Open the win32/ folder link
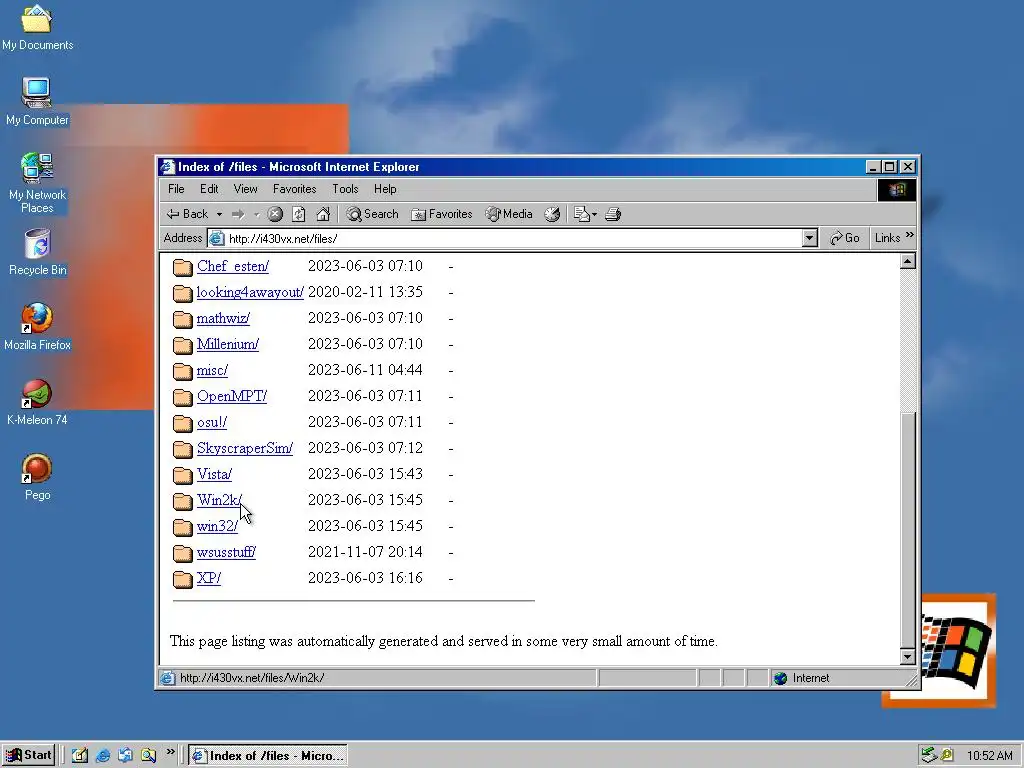Viewport: 1024px width, 768px height. pyautogui.click(x=217, y=526)
